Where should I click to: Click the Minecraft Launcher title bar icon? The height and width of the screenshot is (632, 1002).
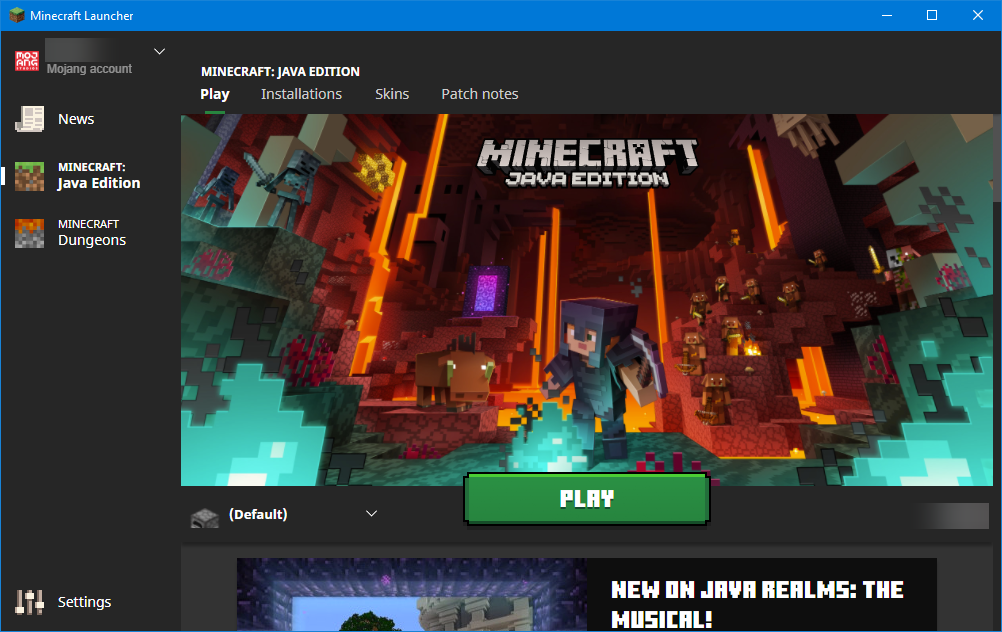pyautogui.click(x=17, y=15)
